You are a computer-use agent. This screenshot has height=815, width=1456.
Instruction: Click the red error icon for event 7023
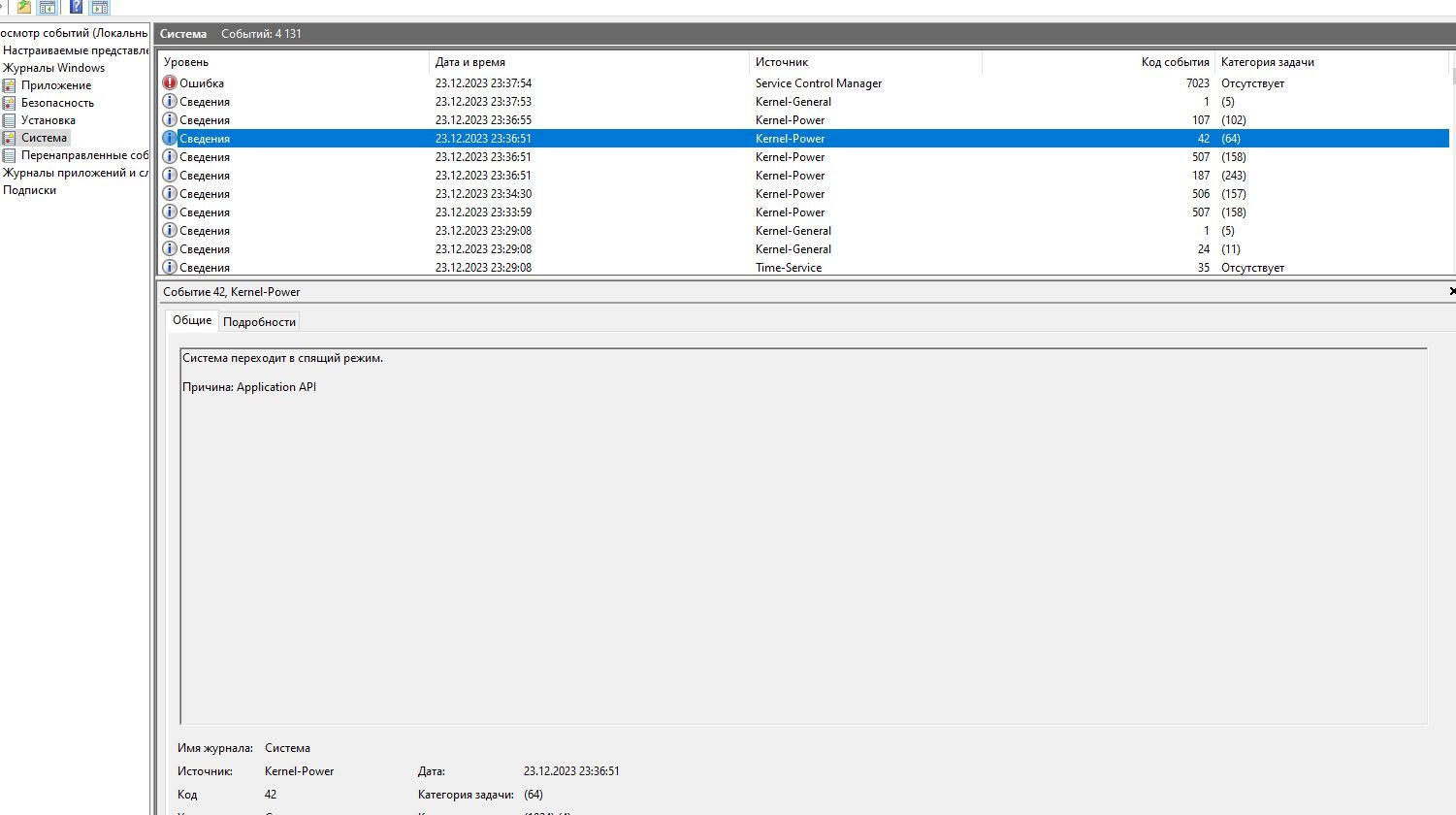coord(170,83)
